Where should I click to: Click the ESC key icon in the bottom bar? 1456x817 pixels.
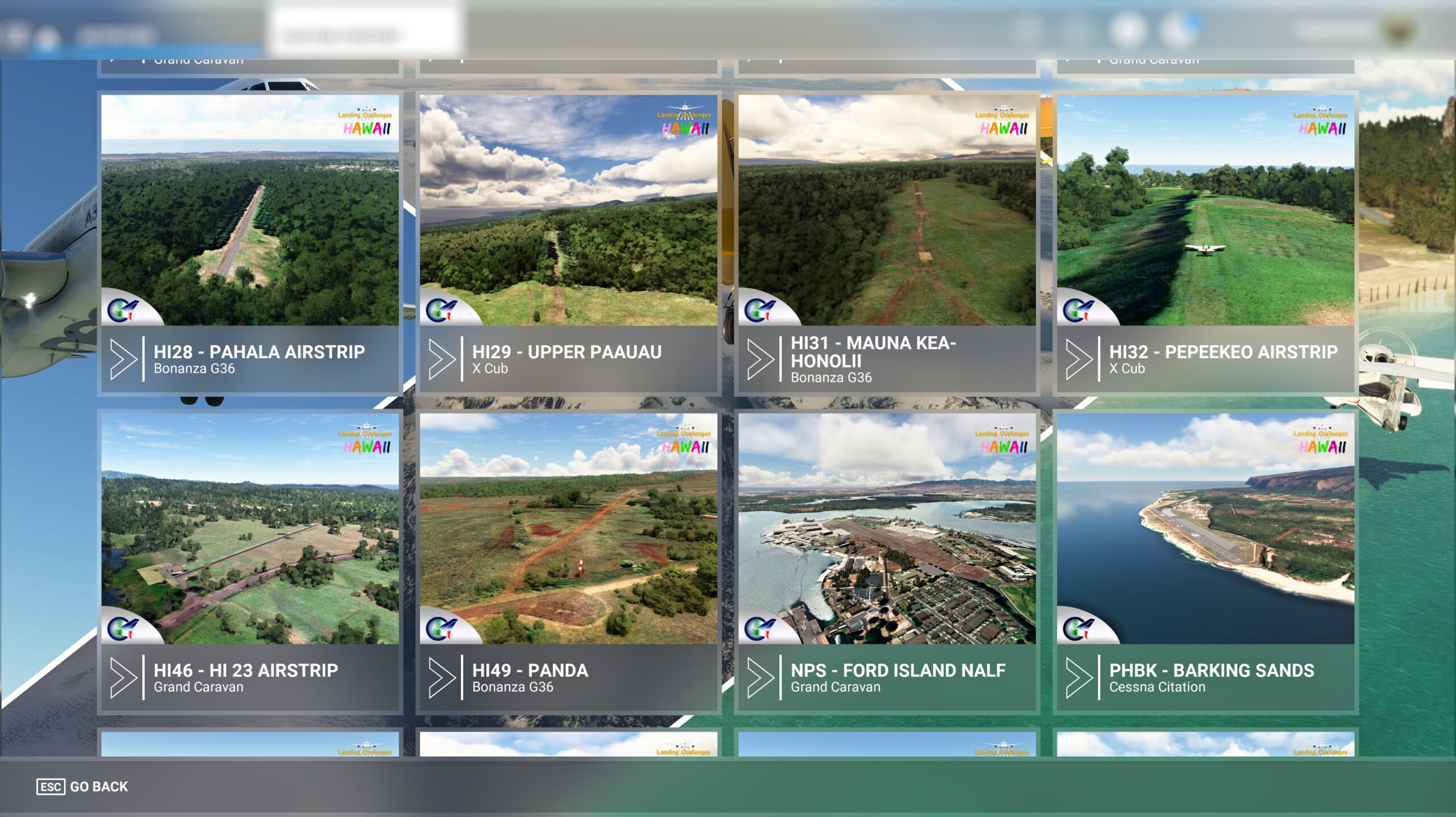click(51, 787)
